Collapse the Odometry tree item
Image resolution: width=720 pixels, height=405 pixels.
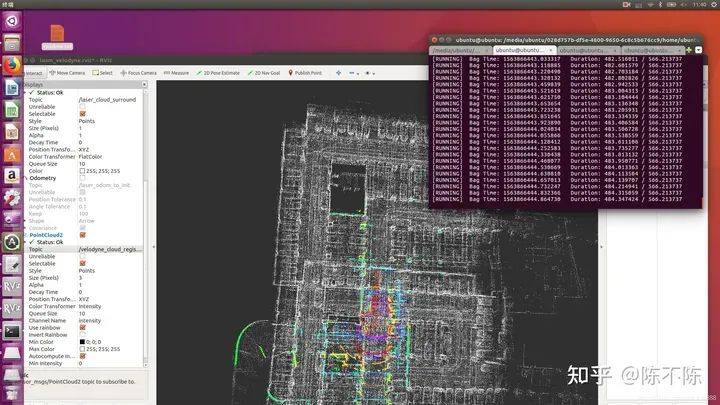26,178
